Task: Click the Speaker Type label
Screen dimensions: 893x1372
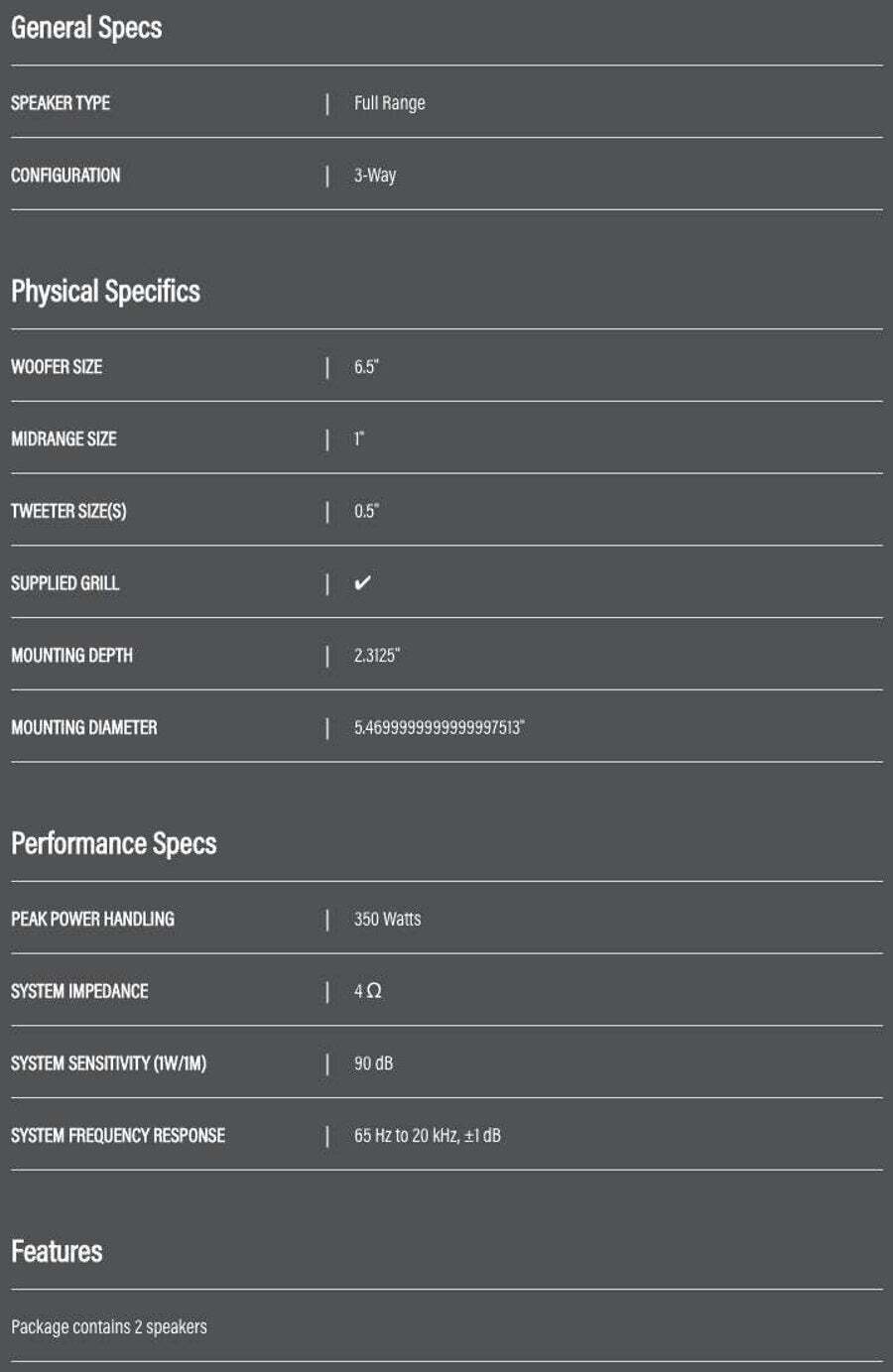Action: click(x=61, y=102)
